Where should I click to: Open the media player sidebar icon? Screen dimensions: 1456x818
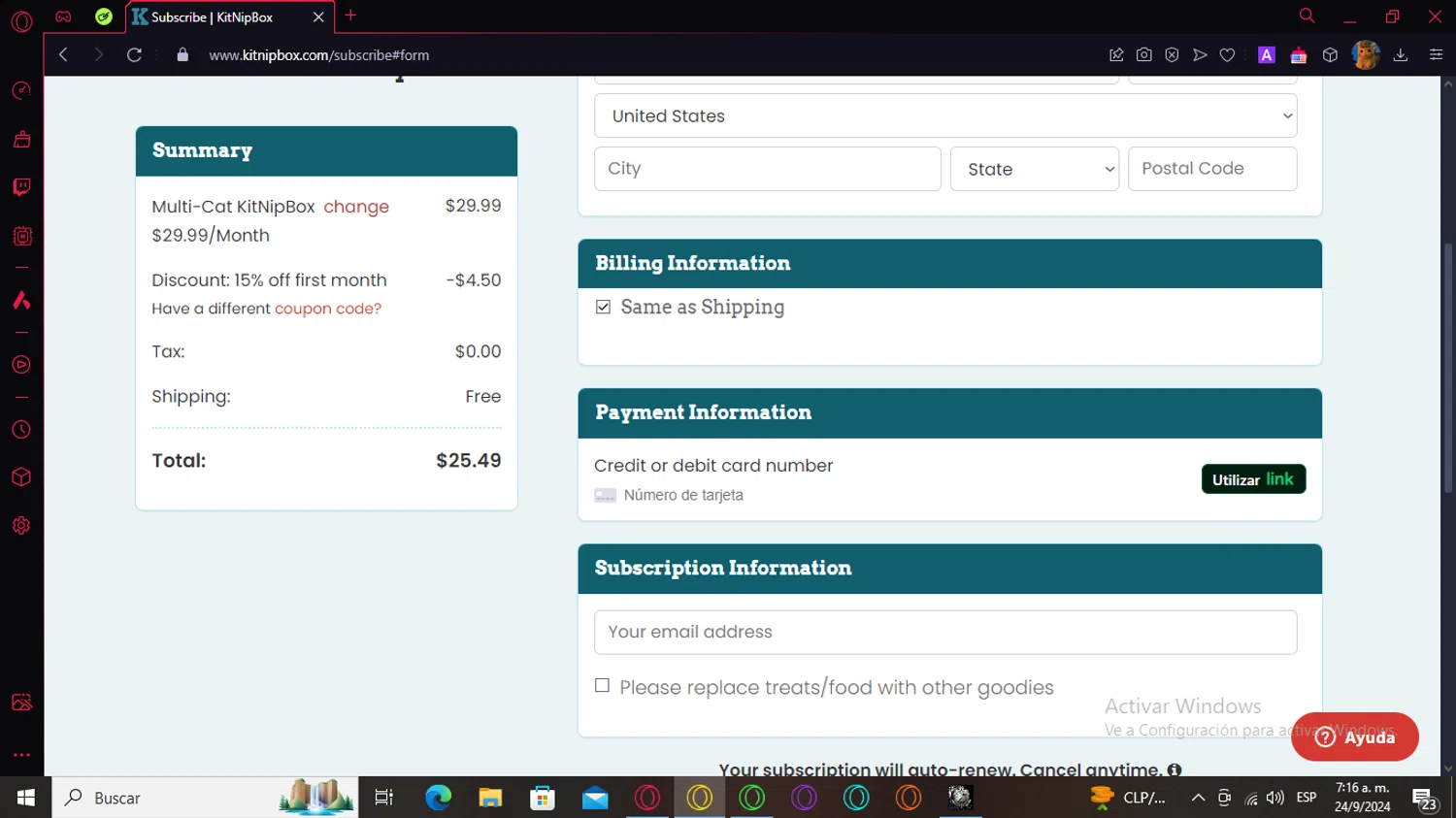coord(21,365)
